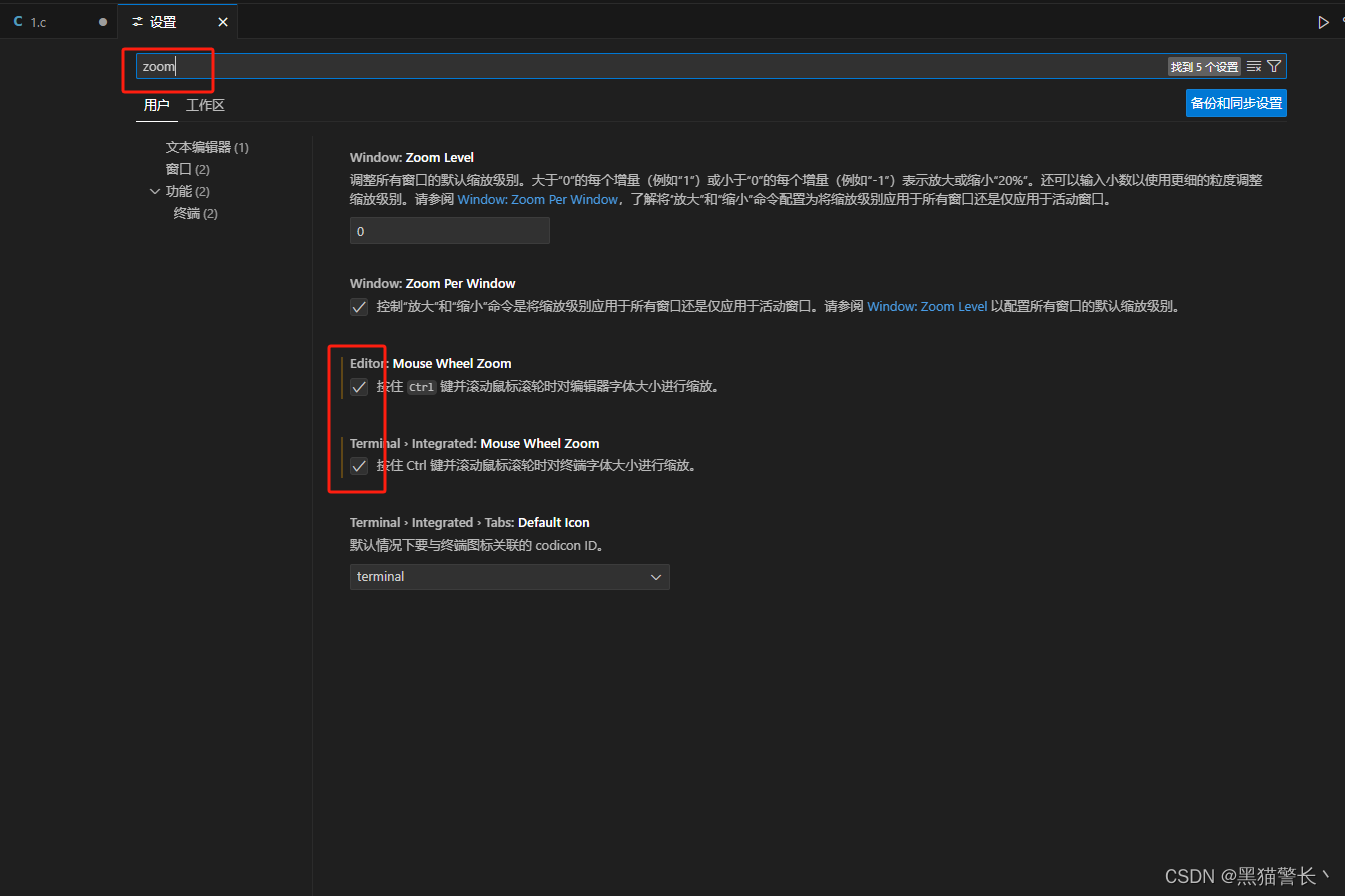Click the Window: Zoom Per Window title
The height and width of the screenshot is (896, 1345).
point(433,284)
